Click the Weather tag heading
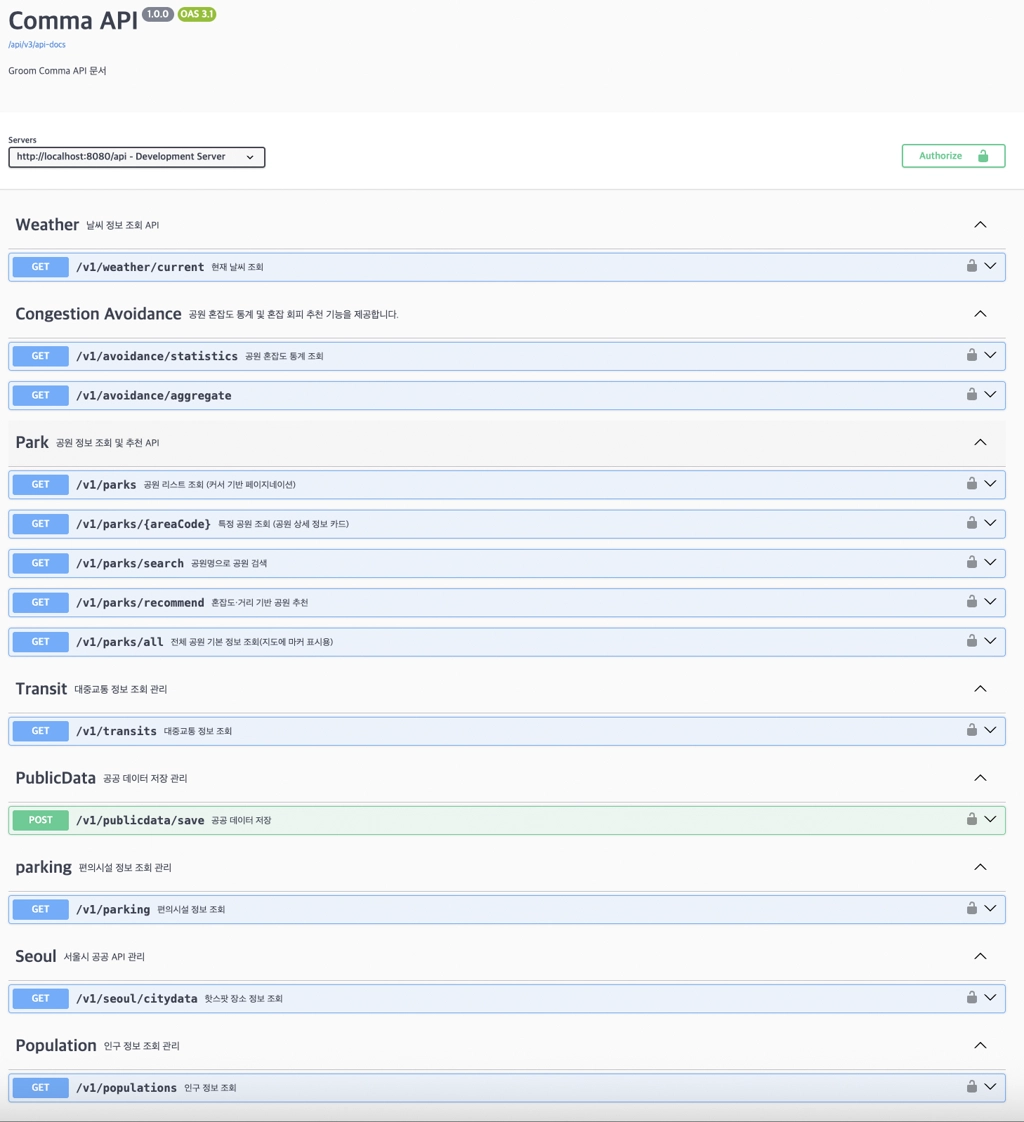 (x=47, y=225)
